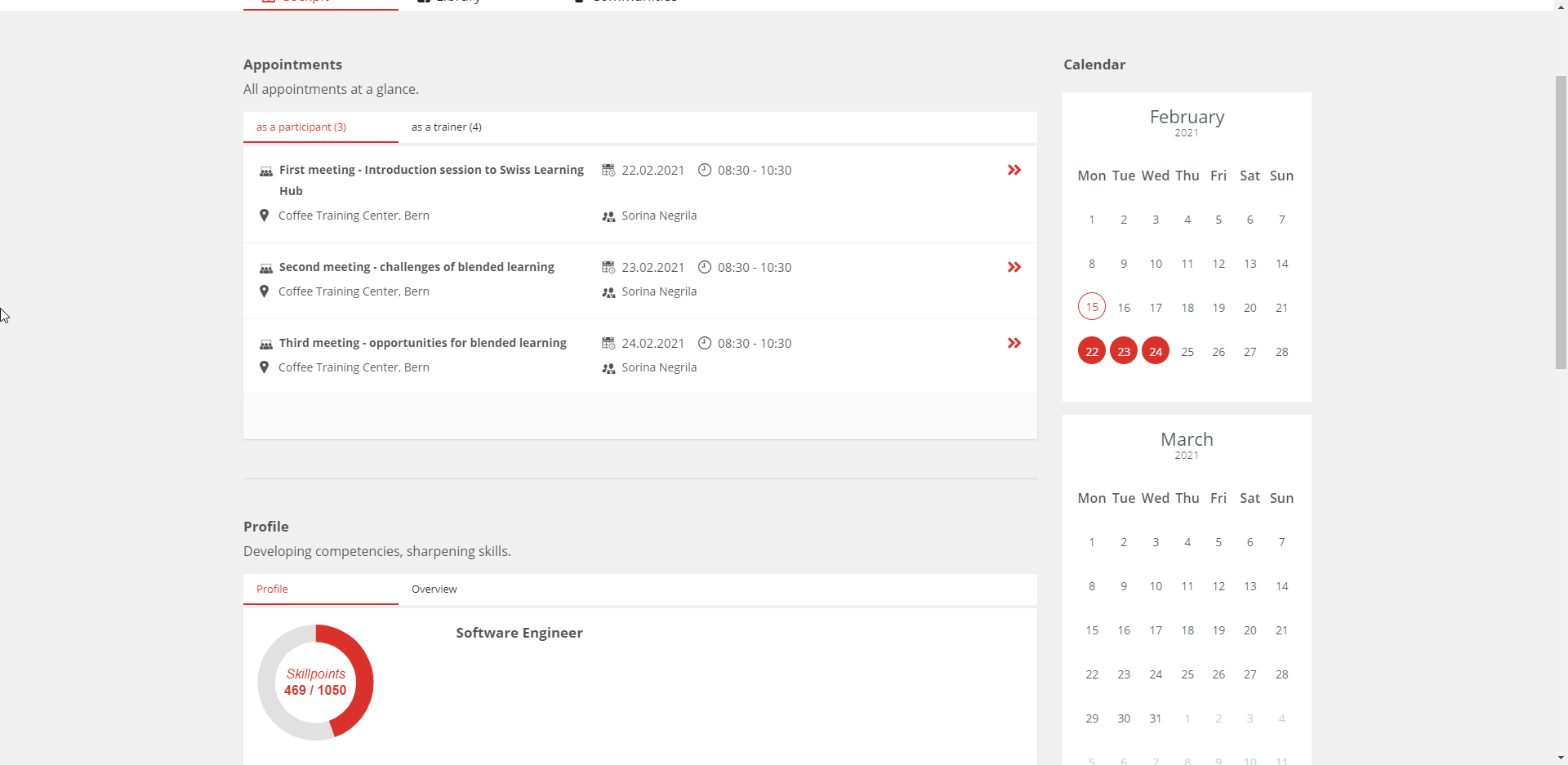The image size is (1568, 765).
Task: Click clock icon on the 23.02.2021 appointment row
Action: pos(705,267)
